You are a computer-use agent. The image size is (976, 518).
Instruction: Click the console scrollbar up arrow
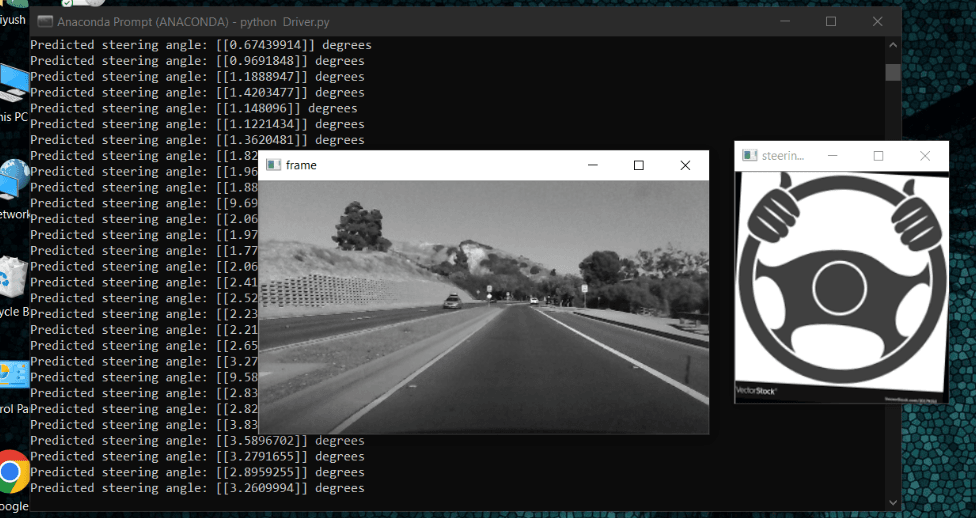892,47
